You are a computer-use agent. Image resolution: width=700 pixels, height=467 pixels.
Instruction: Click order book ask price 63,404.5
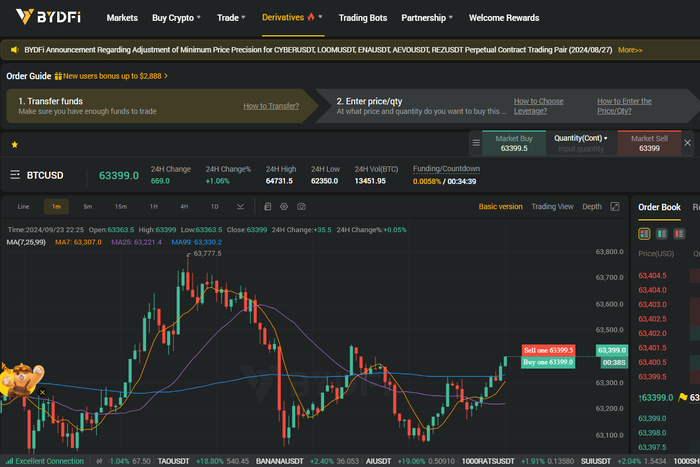pyautogui.click(x=652, y=275)
